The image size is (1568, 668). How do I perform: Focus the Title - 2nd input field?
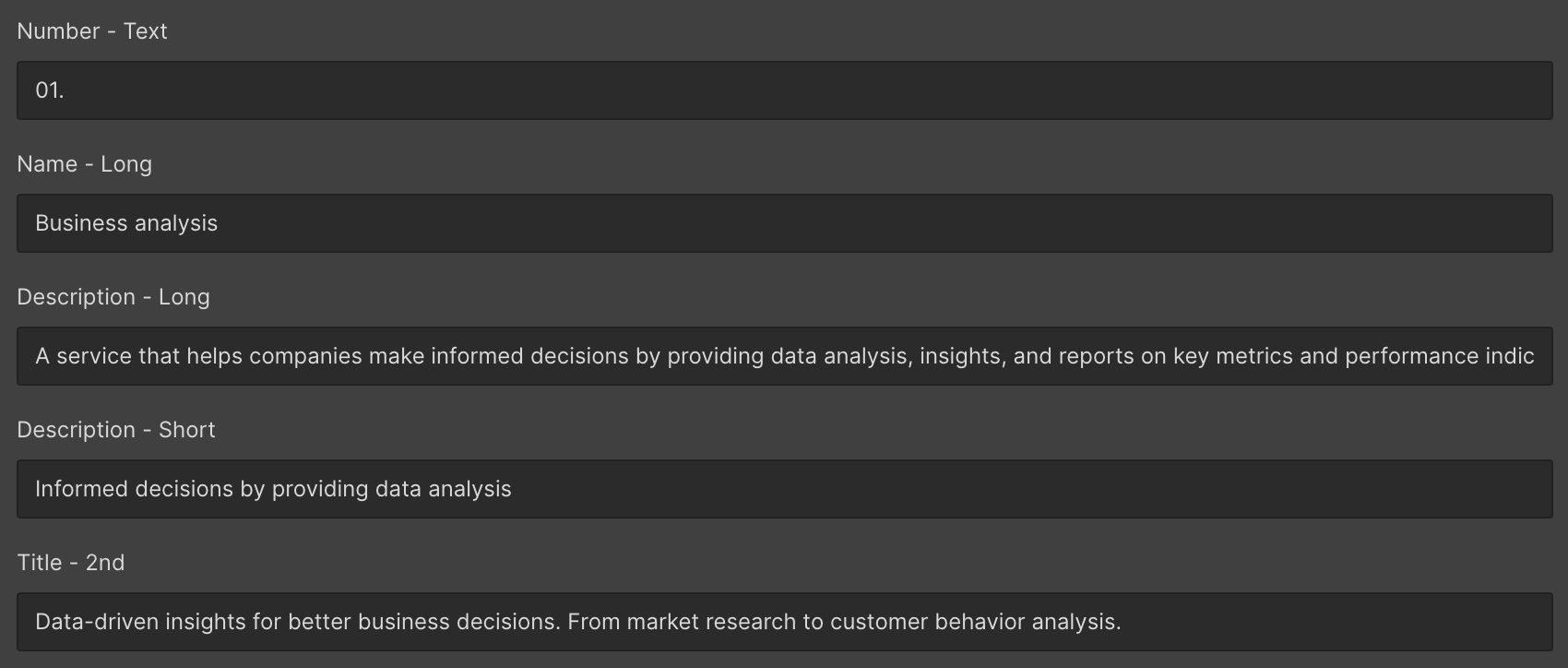pos(784,622)
